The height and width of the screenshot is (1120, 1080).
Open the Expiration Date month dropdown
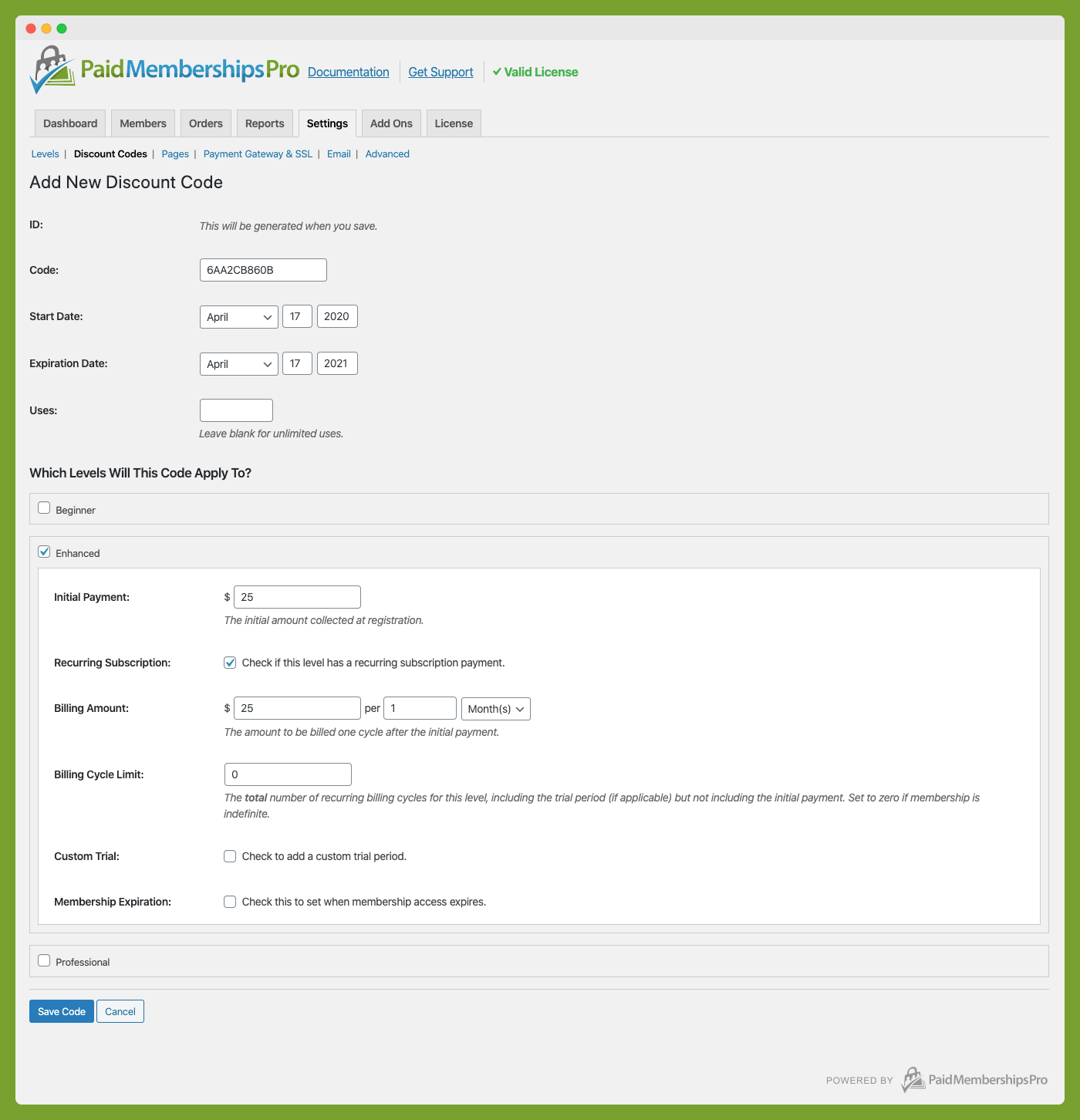[x=239, y=364]
